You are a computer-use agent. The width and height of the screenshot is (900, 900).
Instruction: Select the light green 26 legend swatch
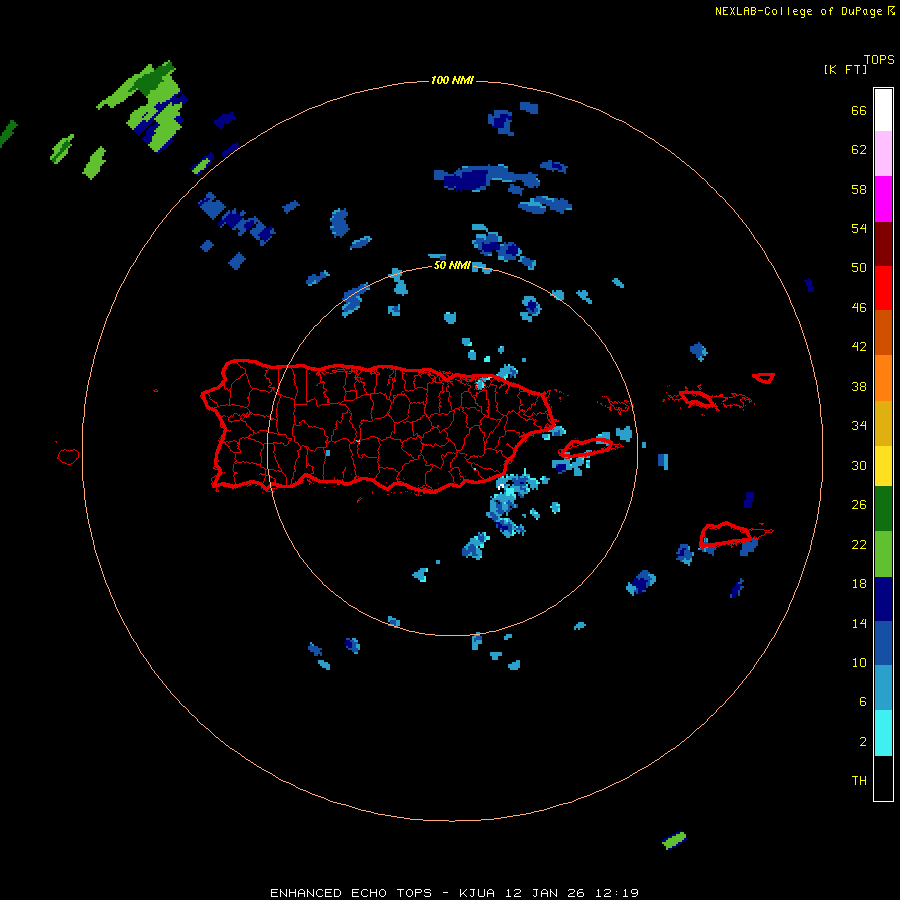883,554
